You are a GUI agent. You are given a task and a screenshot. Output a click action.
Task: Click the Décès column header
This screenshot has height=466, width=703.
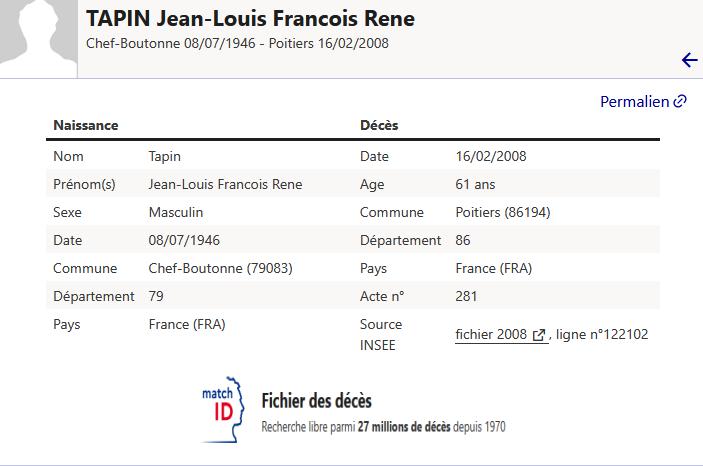379,125
